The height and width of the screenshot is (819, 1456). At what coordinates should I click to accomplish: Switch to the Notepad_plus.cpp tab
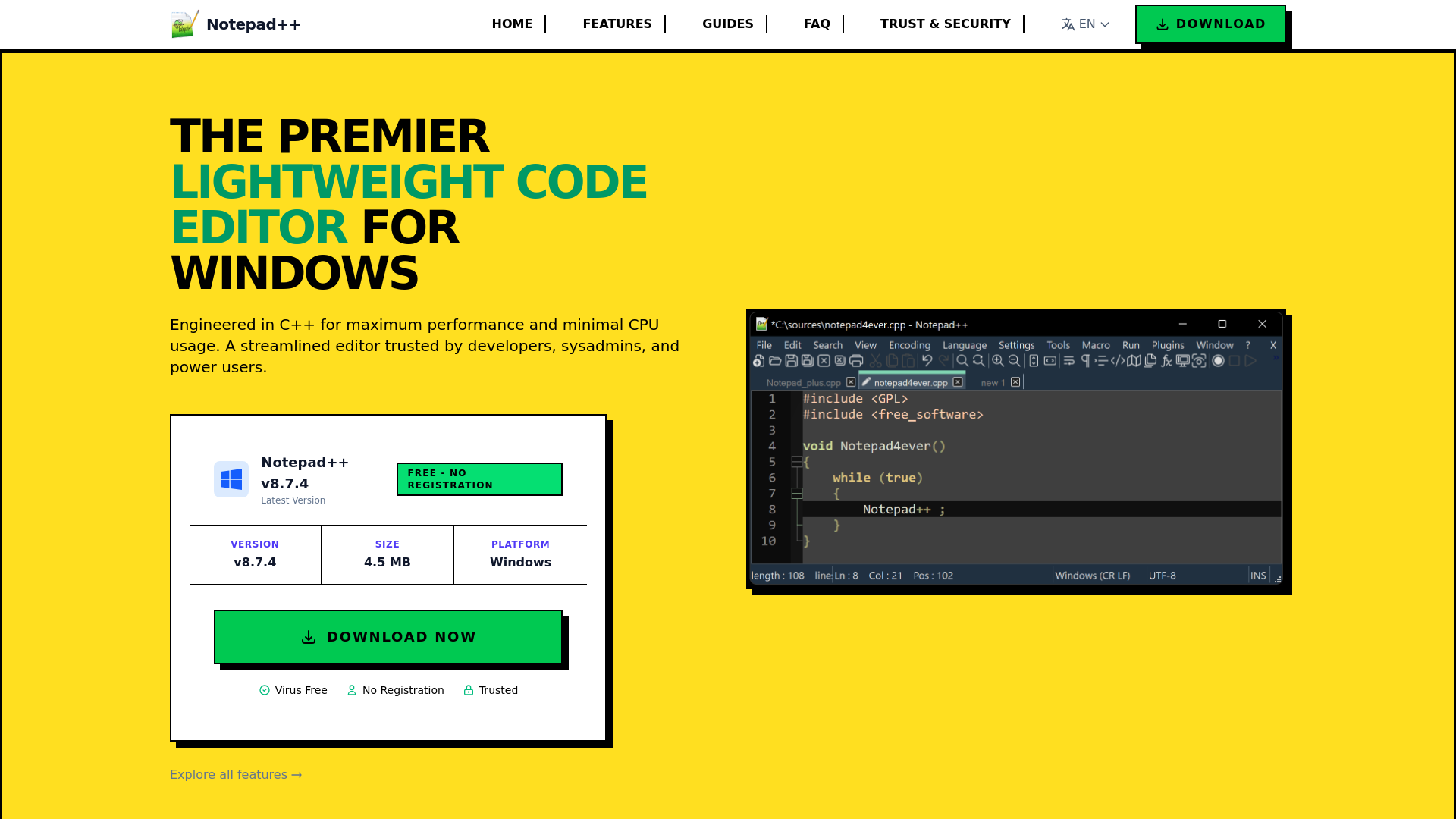(x=804, y=383)
